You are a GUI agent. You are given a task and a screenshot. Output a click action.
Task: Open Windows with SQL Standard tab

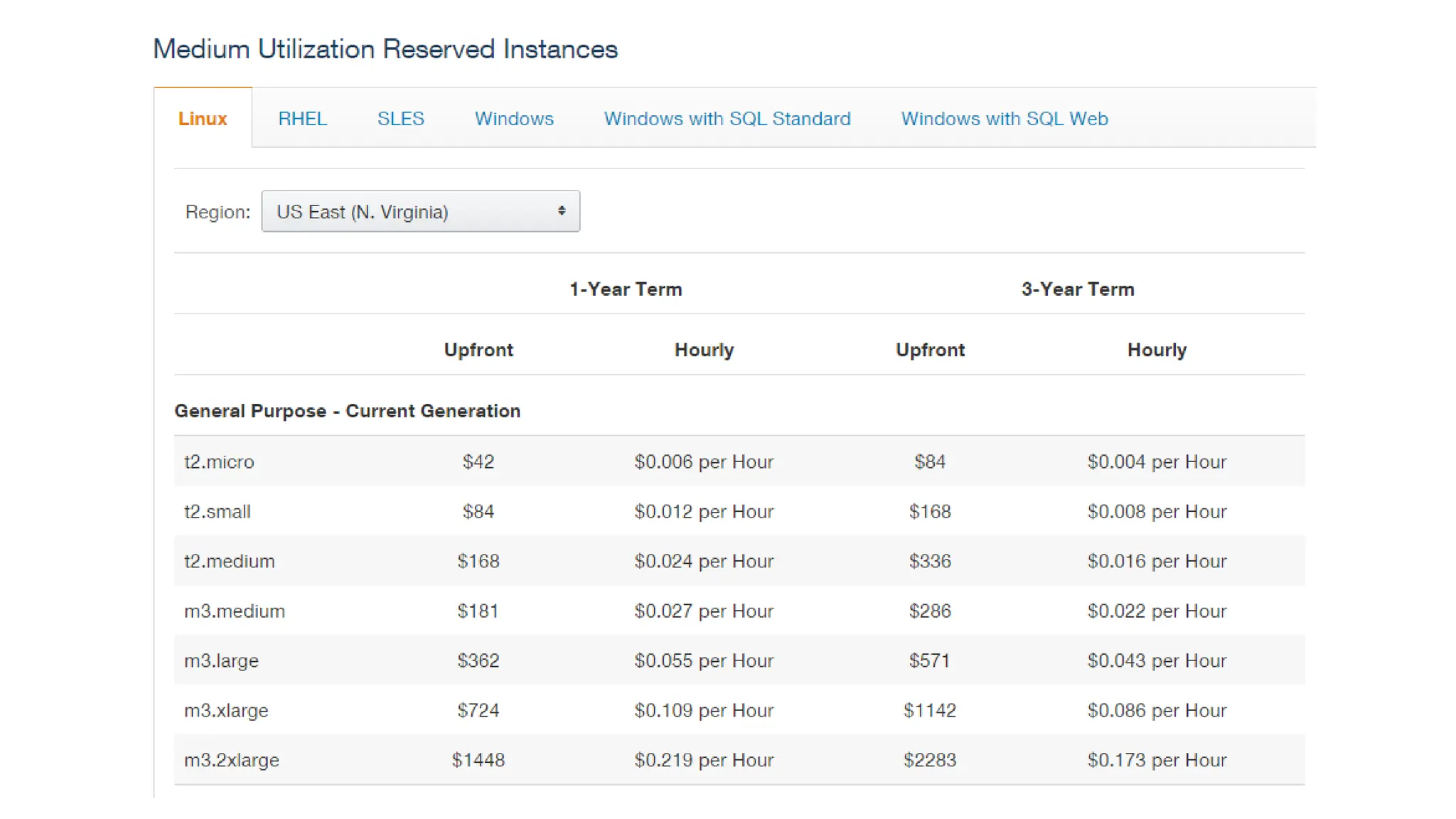click(727, 119)
